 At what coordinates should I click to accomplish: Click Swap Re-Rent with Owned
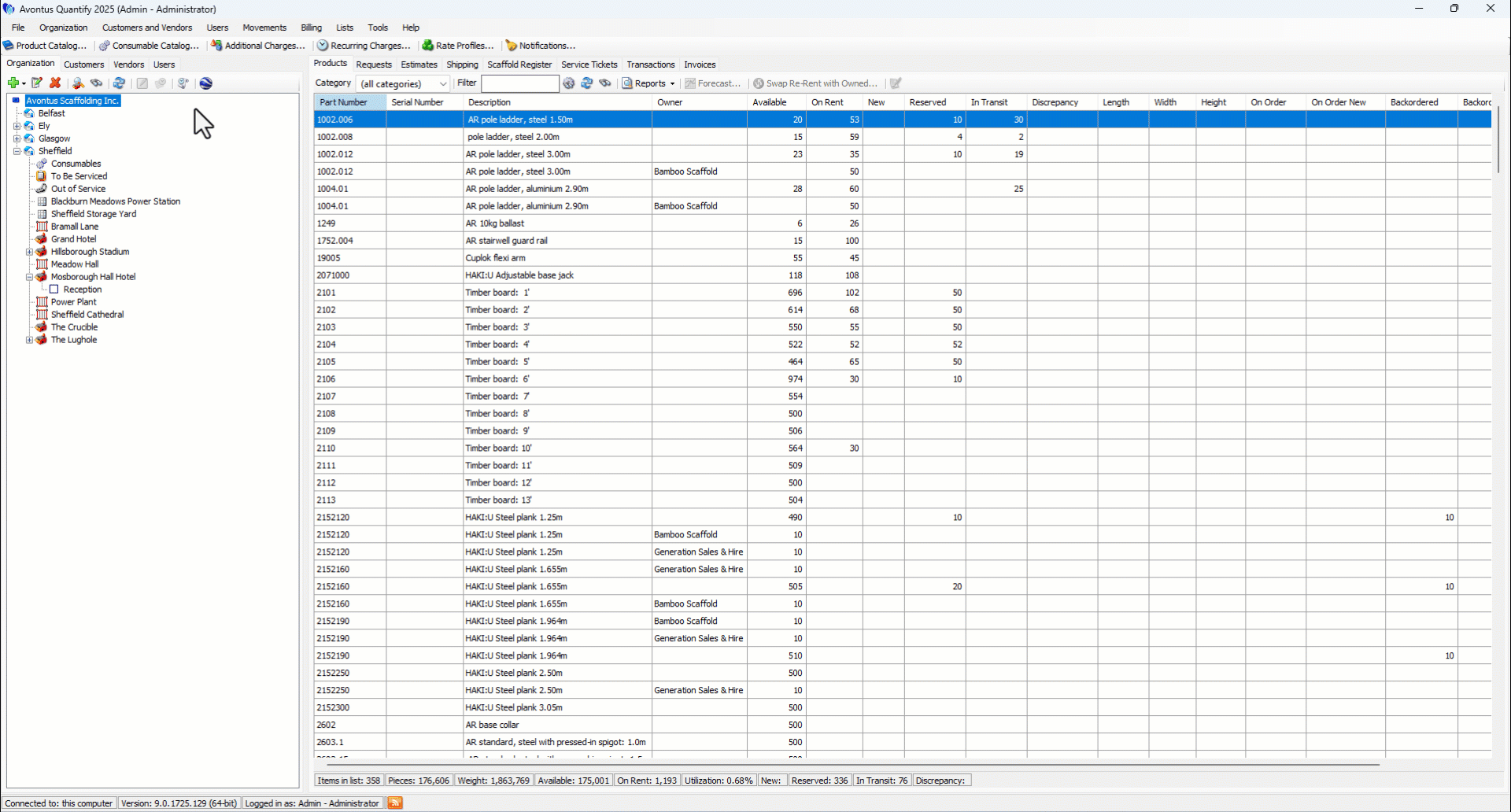(x=815, y=83)
